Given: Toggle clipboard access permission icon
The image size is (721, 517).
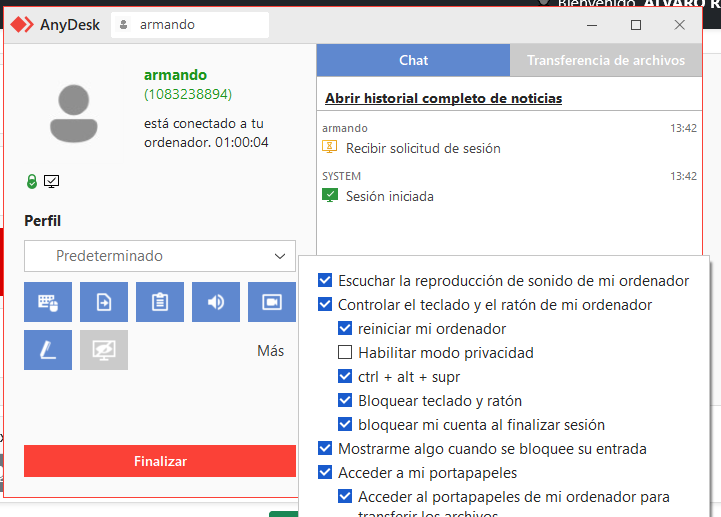Looking at the screenshot, I should click(x=160, y=302).
